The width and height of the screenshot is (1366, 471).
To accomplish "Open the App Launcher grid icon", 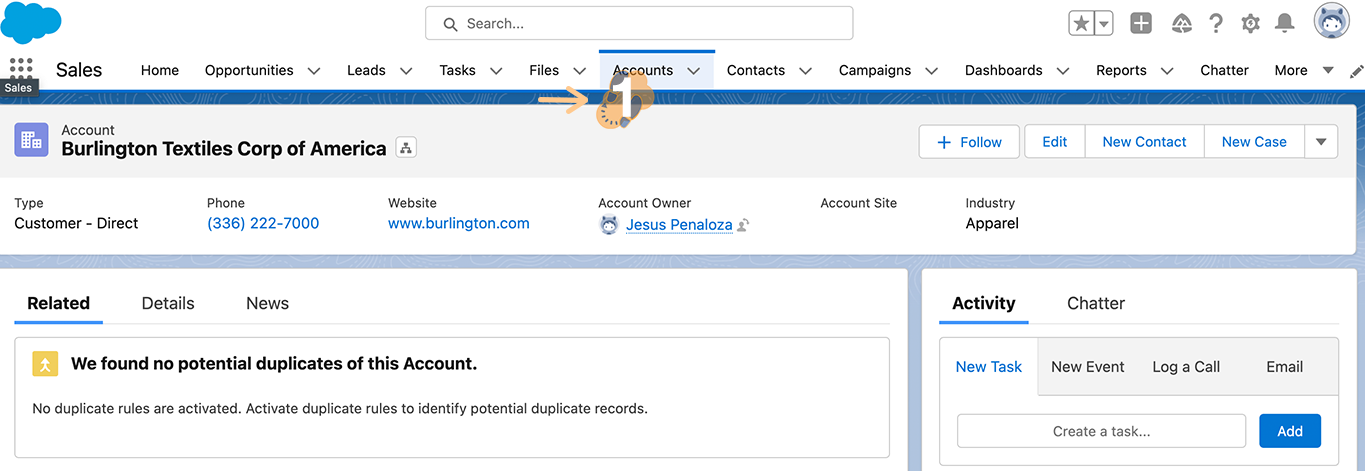I will [20, 68].
